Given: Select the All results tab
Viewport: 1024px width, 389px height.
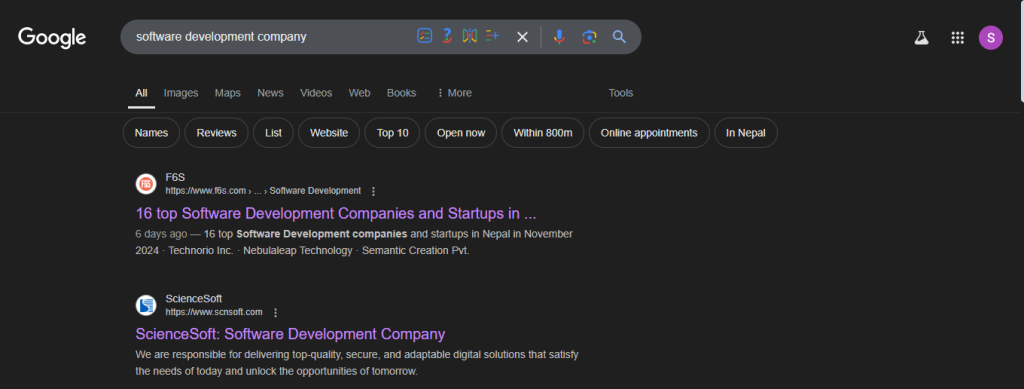Looking at the screenshot, I should [141, 93].
